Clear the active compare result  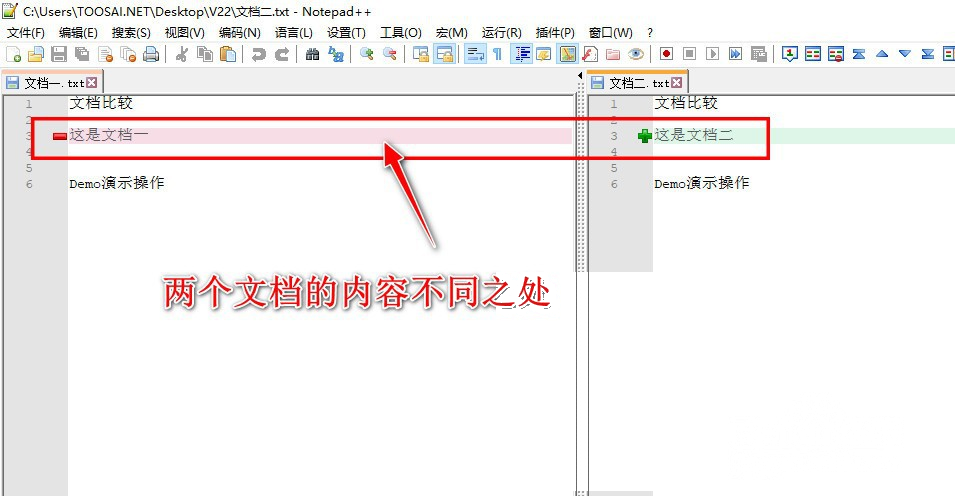click(836, 54)
